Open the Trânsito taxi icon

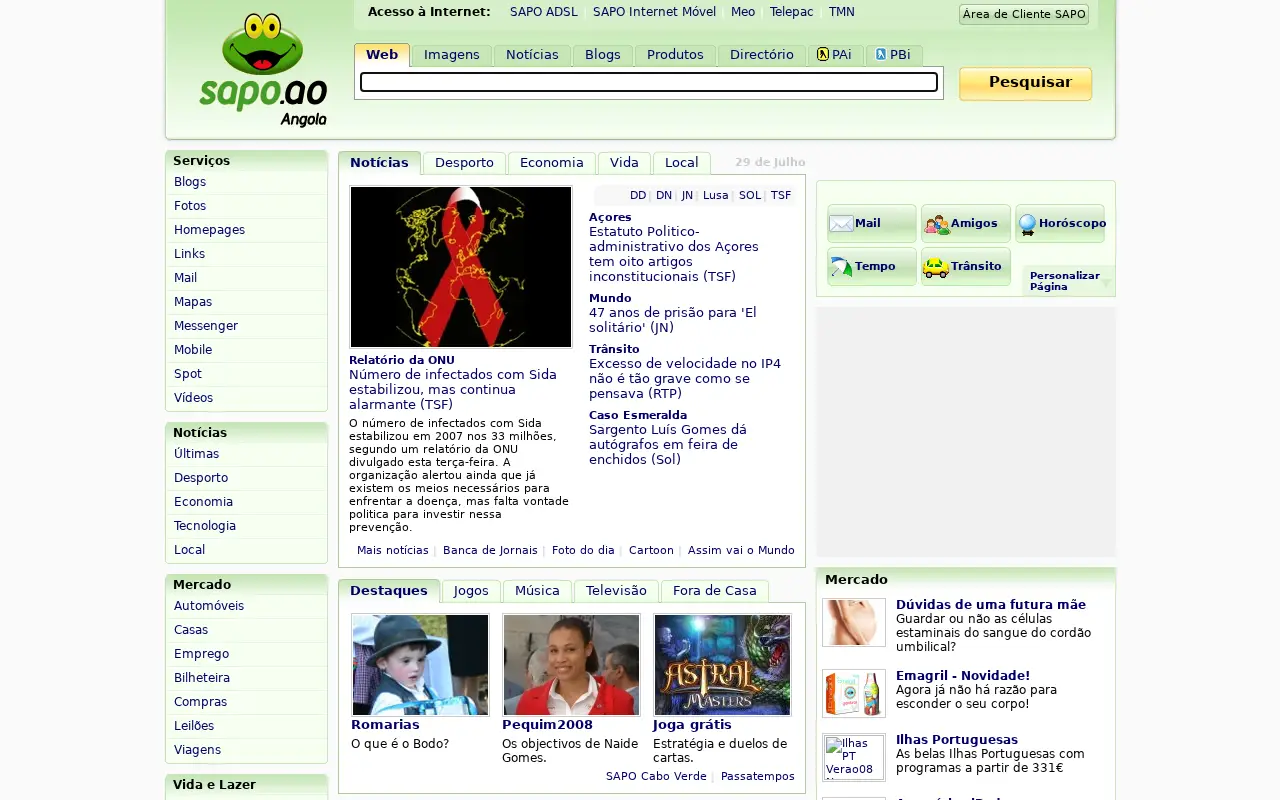coord(936,267)
